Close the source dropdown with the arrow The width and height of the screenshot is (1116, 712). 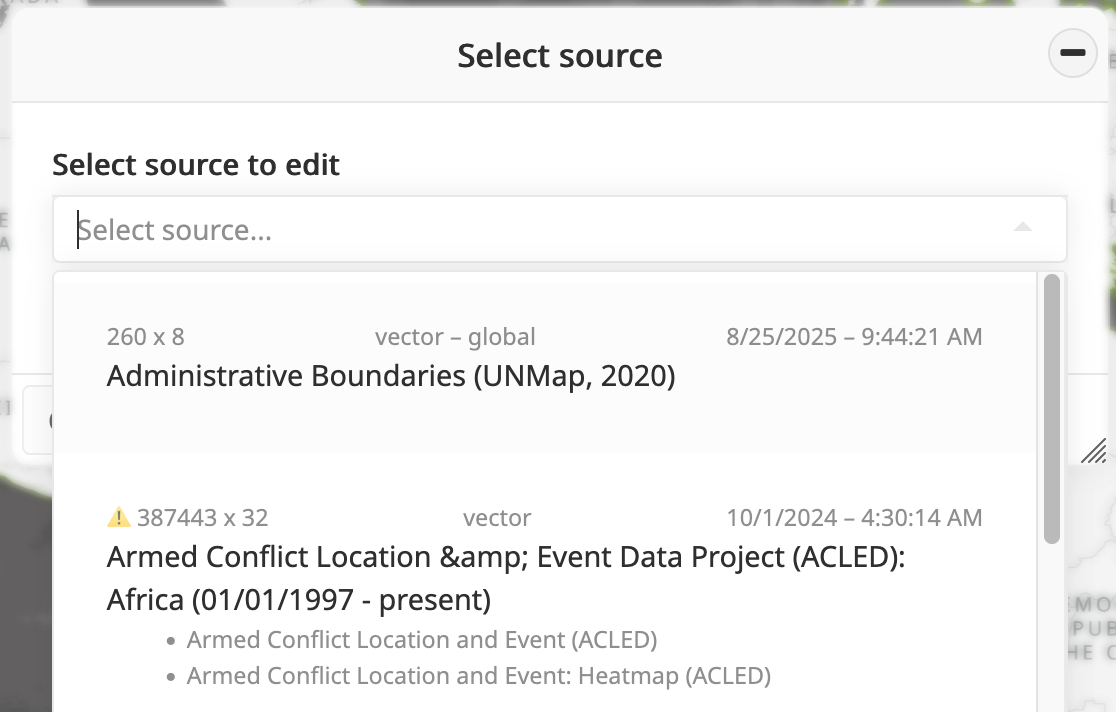coord(1022,229)
